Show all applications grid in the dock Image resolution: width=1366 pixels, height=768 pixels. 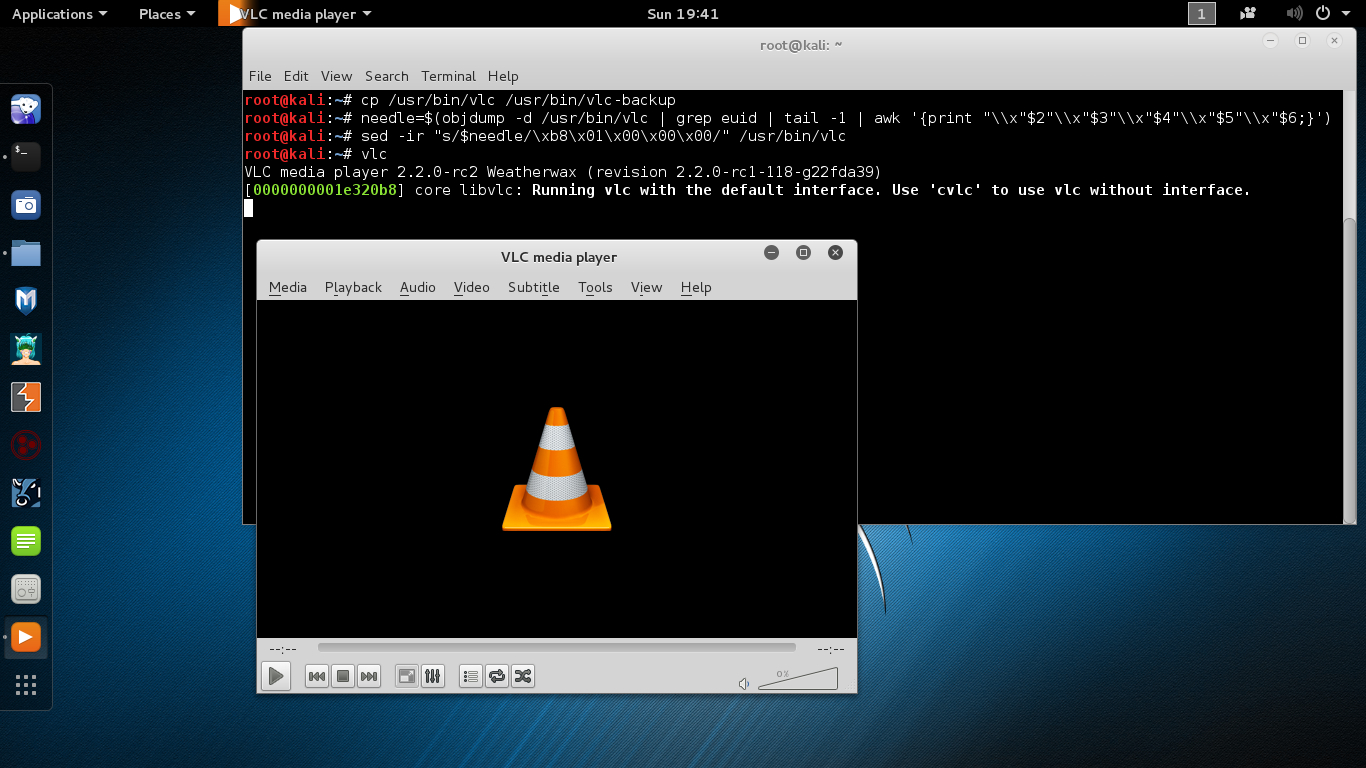26,685
